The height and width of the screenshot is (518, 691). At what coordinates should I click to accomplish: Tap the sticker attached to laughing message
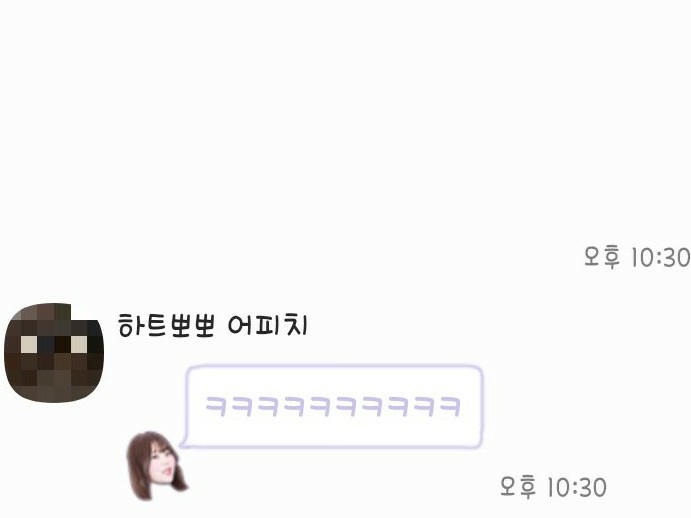(x=157, y=466)
